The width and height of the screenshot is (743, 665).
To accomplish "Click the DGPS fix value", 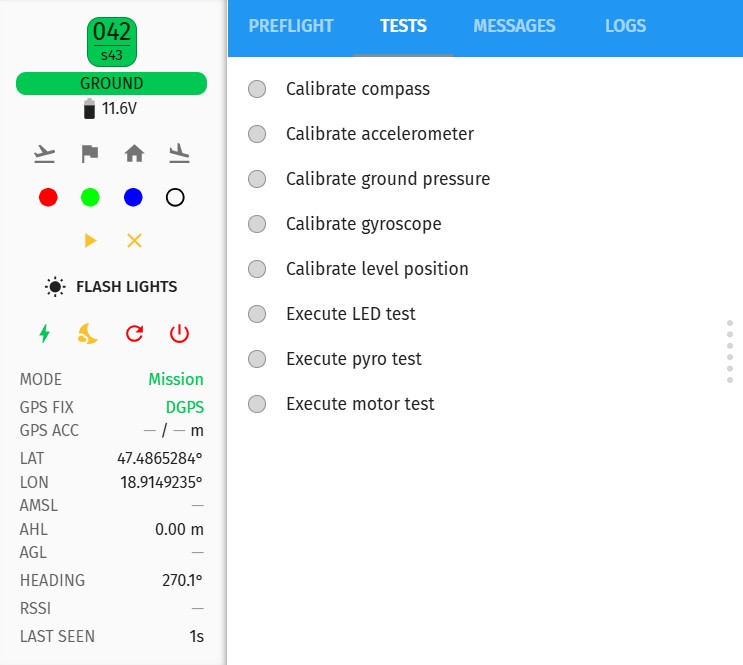I will pyautogui.click(x=185, y=407).
